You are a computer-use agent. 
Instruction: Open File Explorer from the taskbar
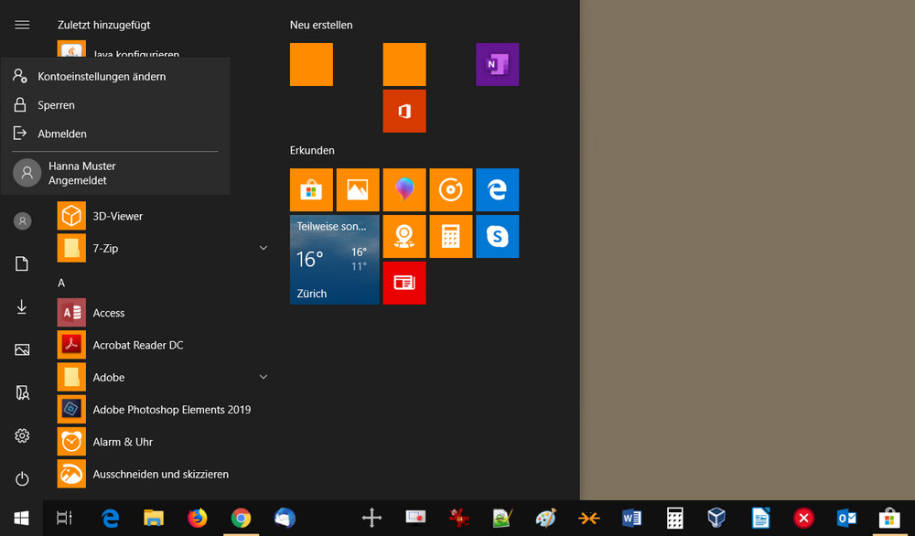click(153, 518)
